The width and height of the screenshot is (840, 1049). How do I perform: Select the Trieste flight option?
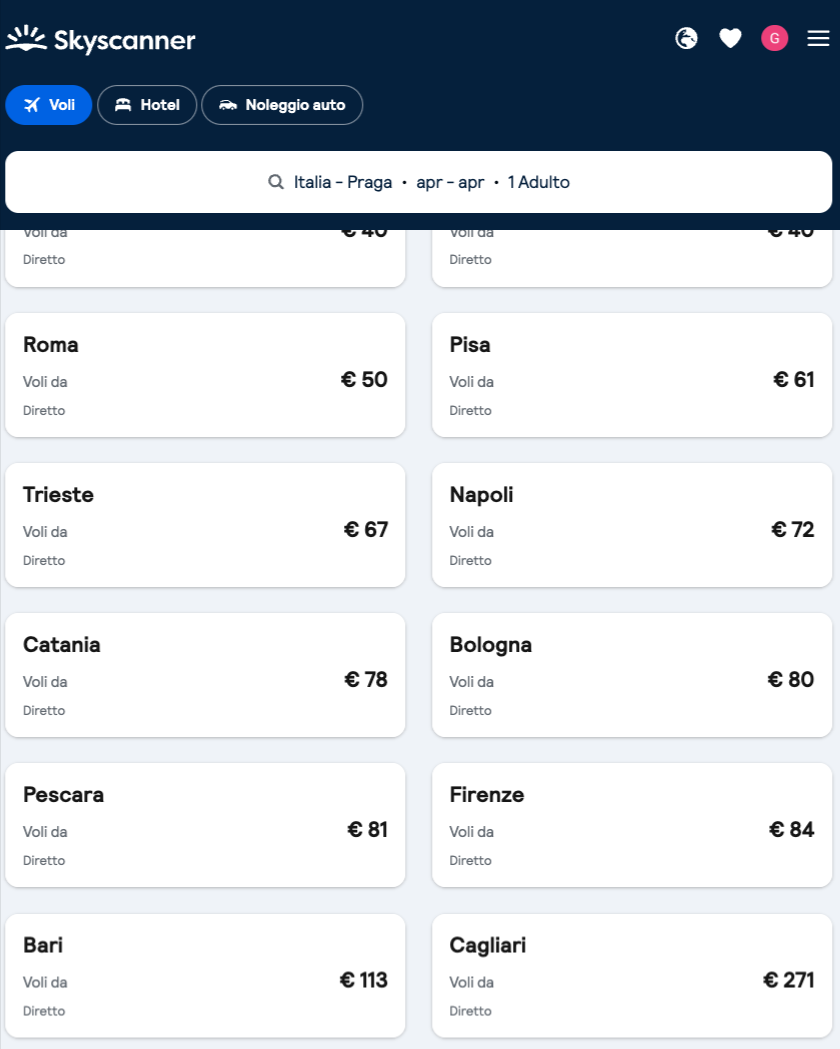[205, 525]
